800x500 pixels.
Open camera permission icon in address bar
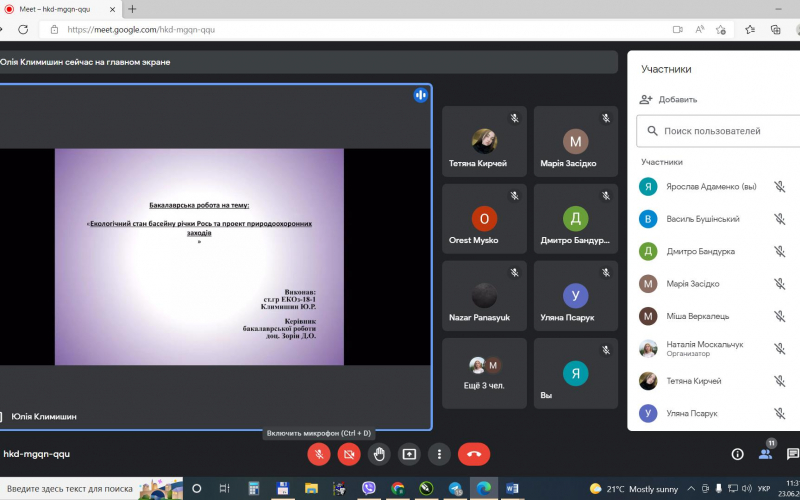pos(678,30)
